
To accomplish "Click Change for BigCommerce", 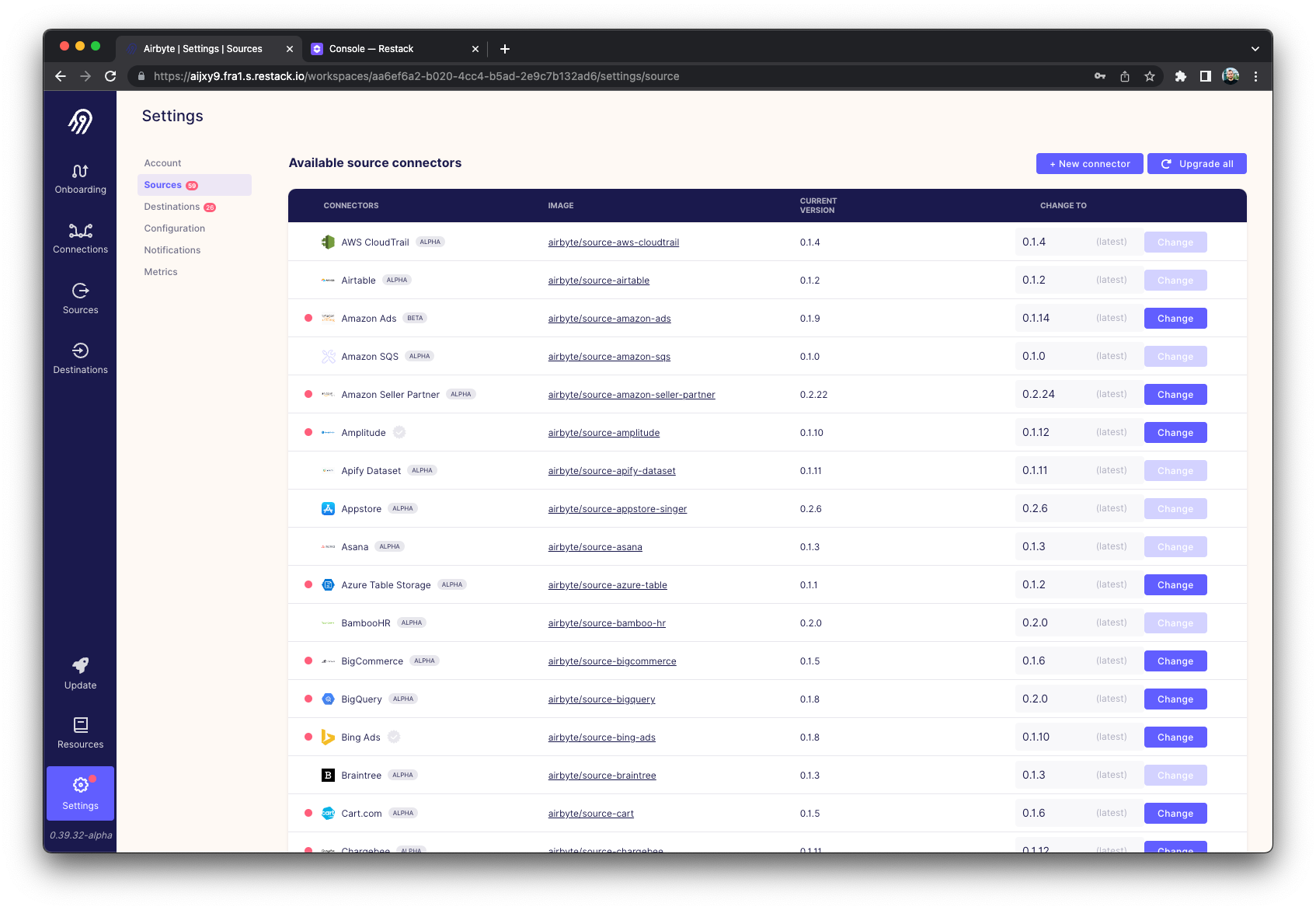I will tap(1175, 661).
